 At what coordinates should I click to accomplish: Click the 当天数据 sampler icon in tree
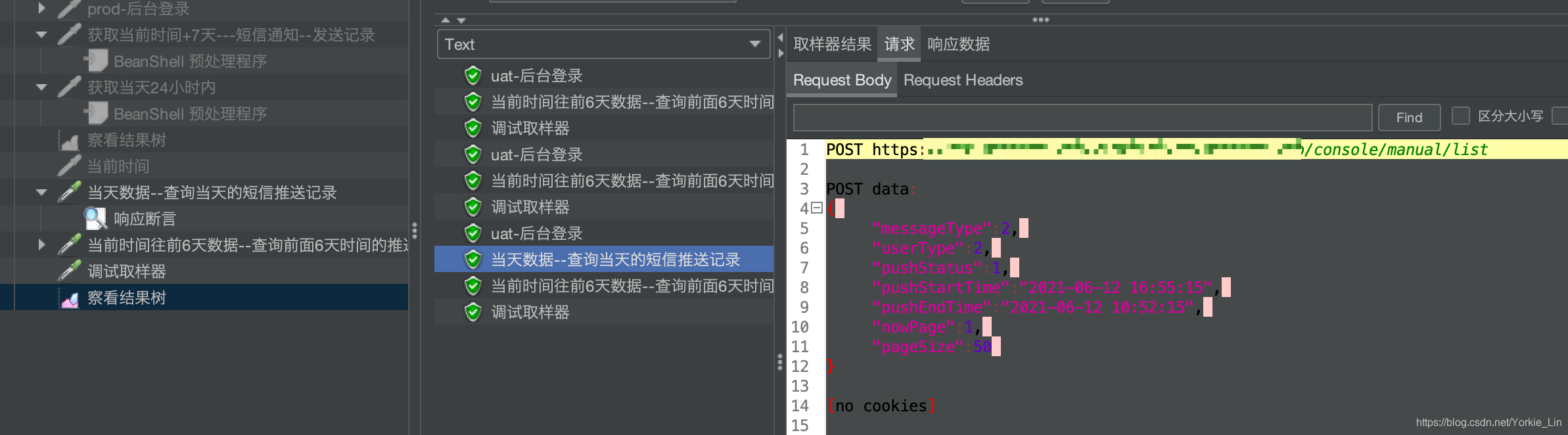tap(69, 192)
